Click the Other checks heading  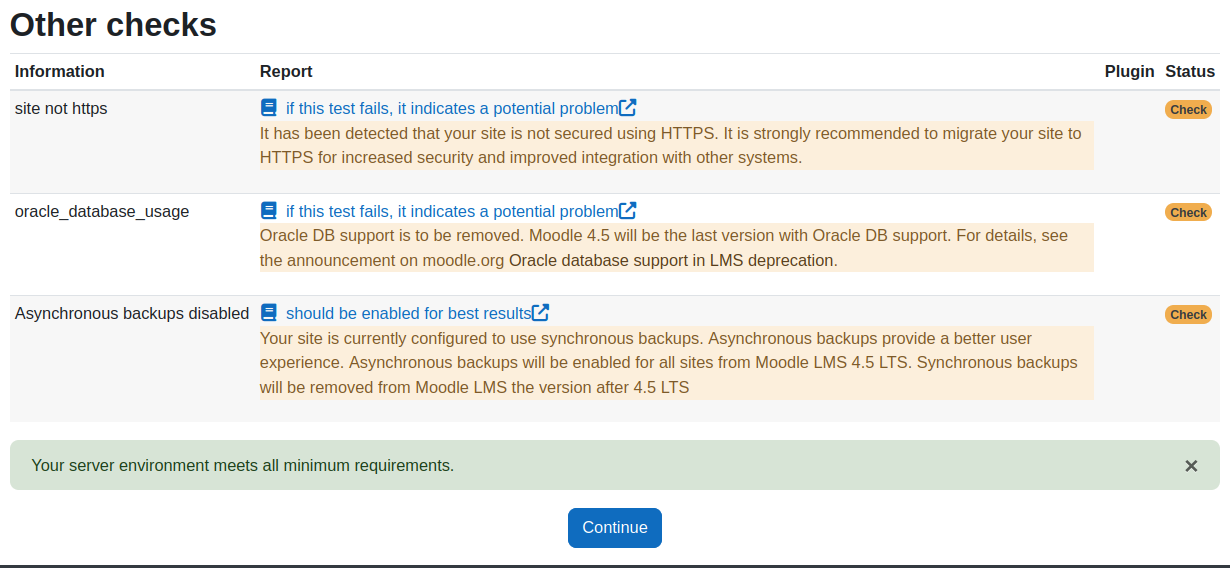tap(113, 24)
